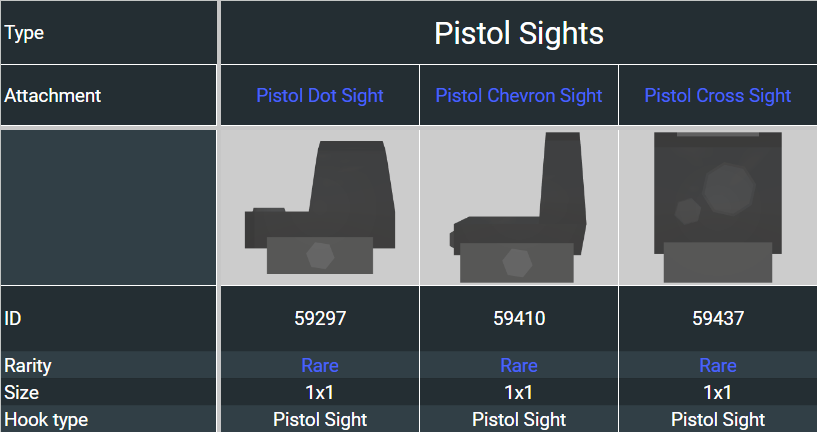
Task: Select the ID value 59297
Action: tap(320, 319)
